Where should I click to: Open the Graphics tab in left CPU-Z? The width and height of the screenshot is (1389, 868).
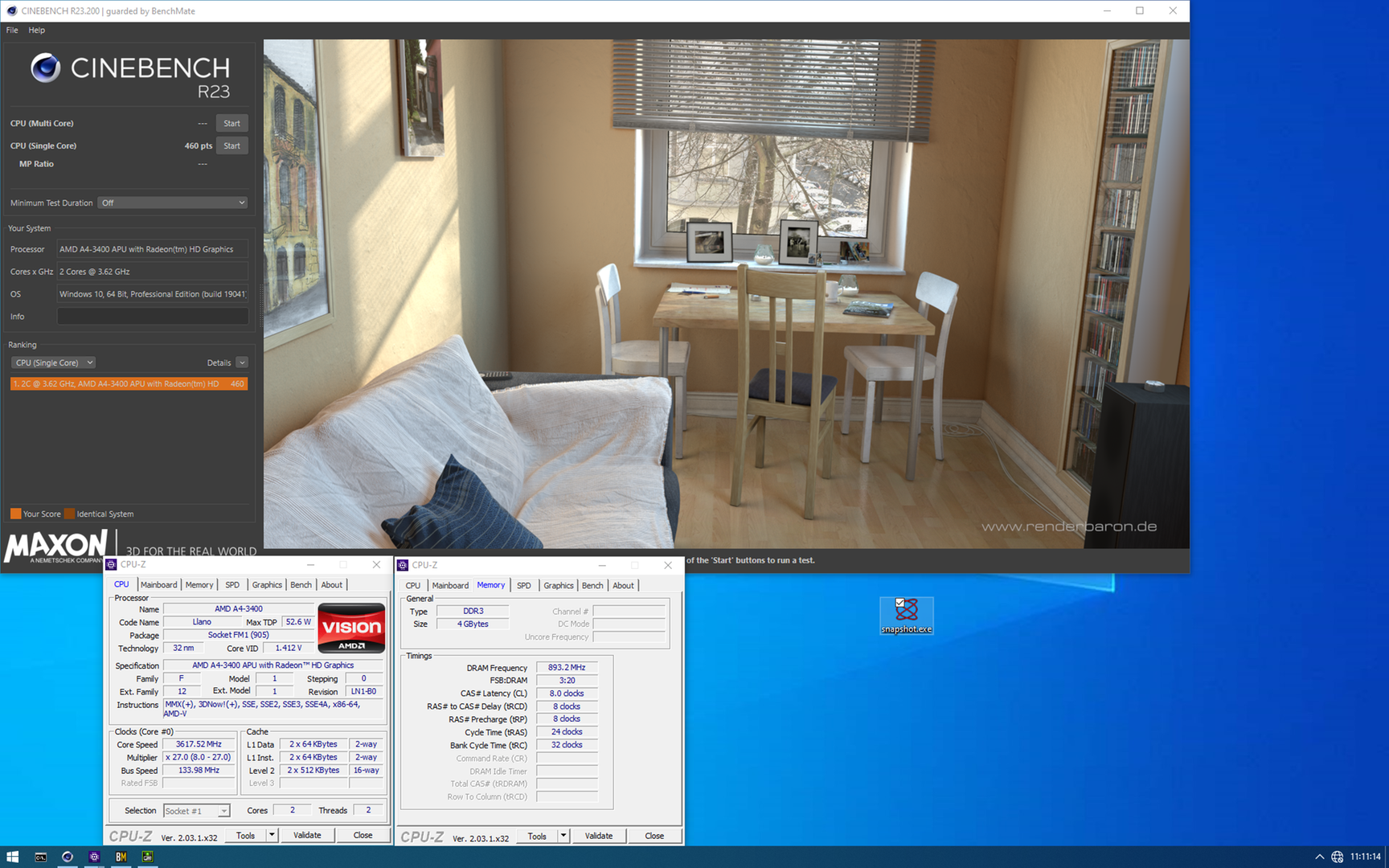[x=267, y=584]
